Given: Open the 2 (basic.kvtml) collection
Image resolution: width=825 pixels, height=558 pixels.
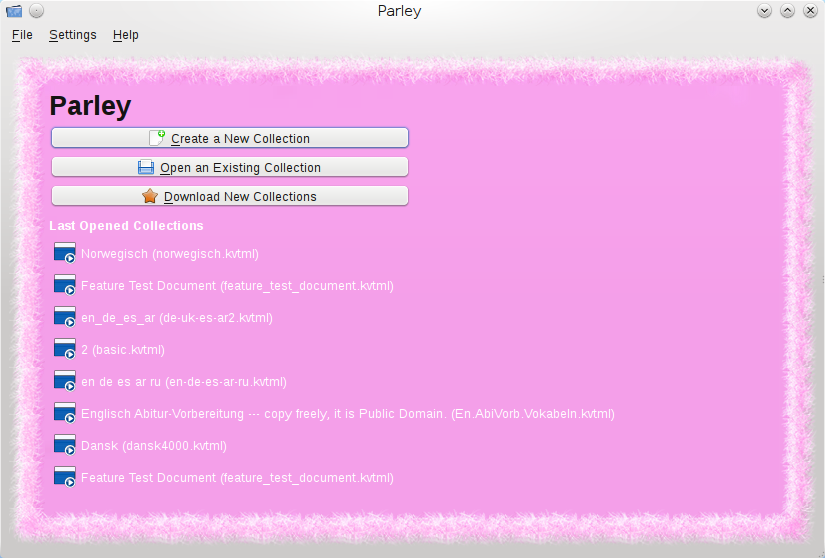Looking at the screenshot, I should tap(123, 350).
